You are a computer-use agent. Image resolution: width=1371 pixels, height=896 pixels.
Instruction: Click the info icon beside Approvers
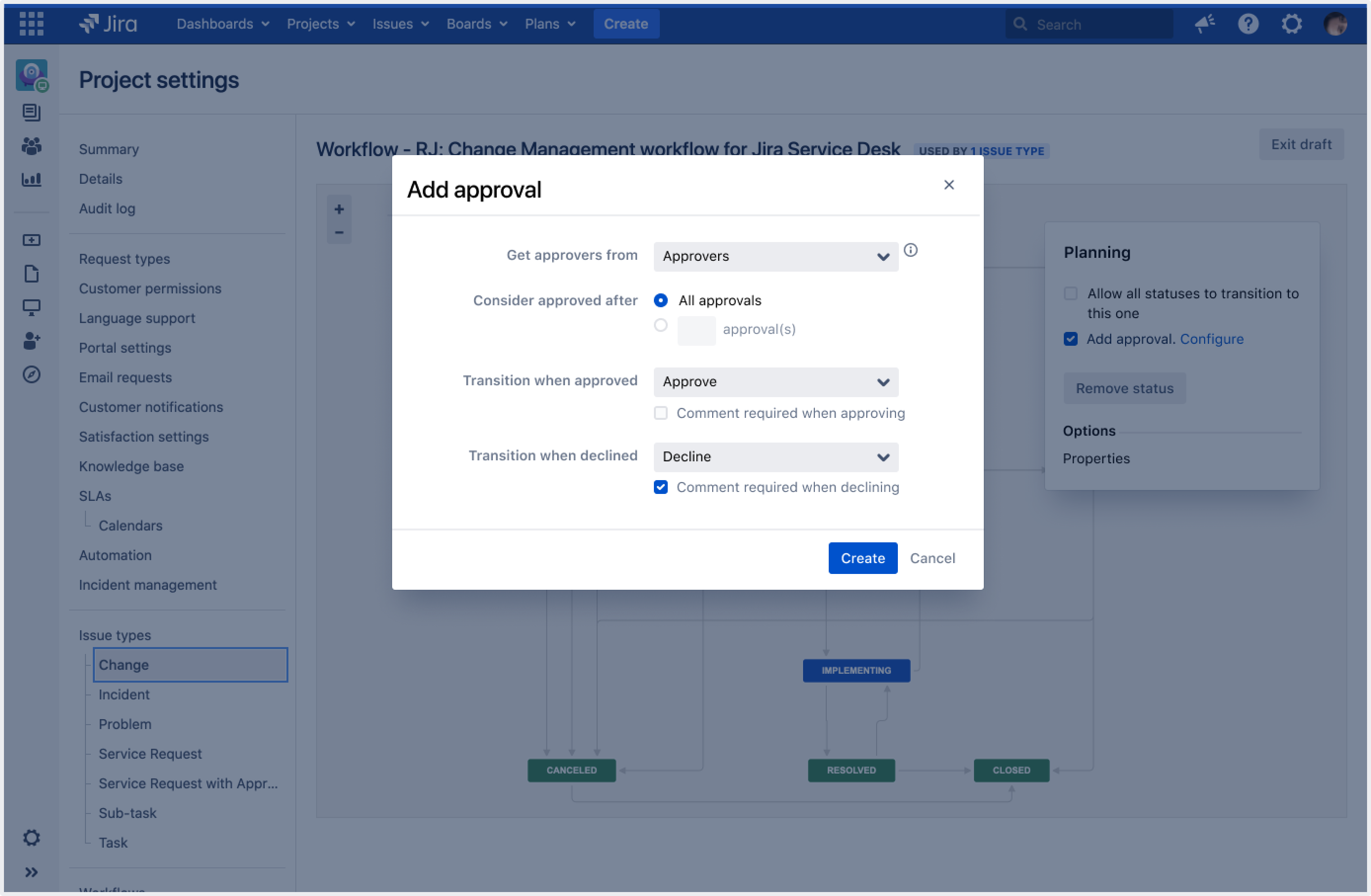click(x=910, y=249)
